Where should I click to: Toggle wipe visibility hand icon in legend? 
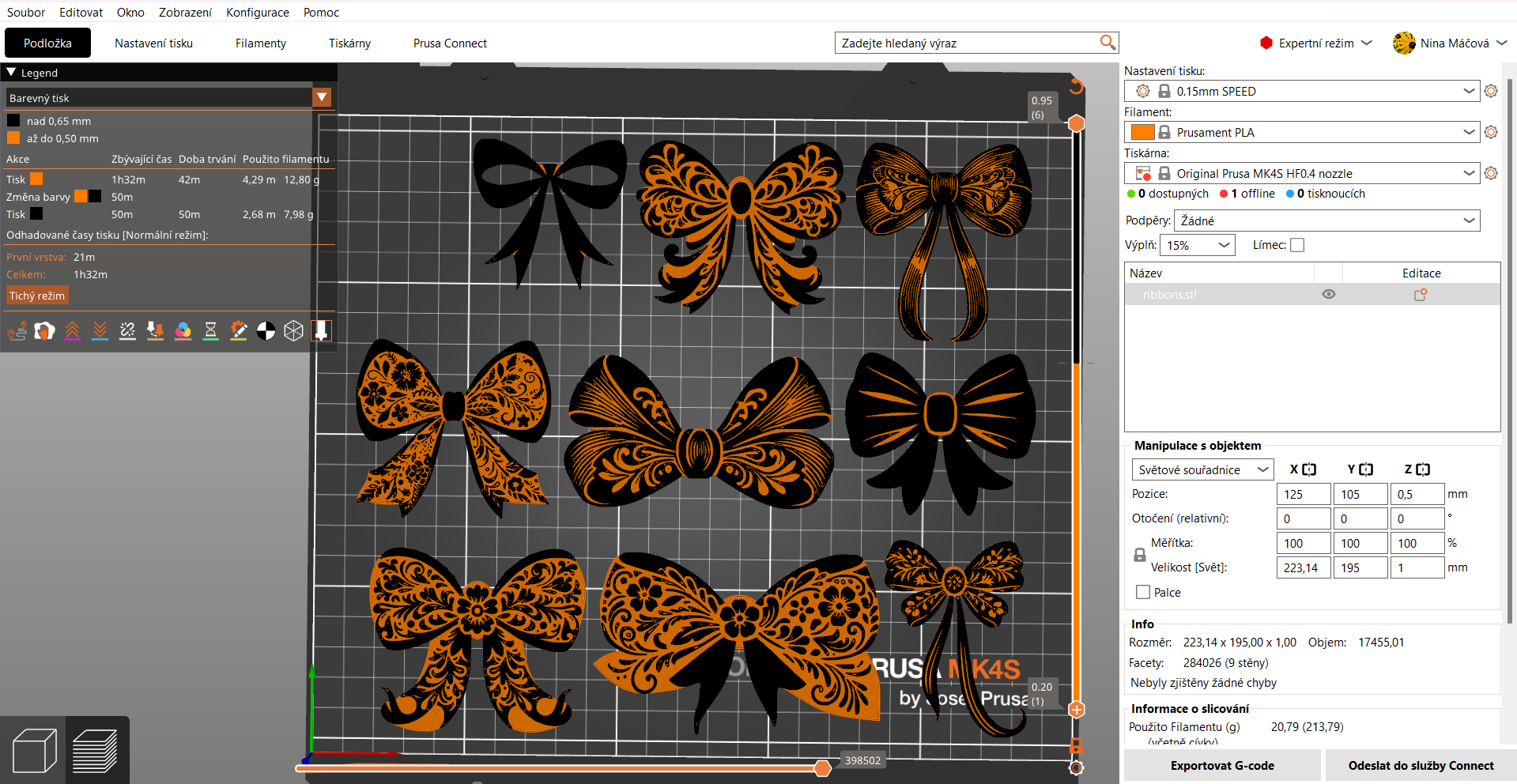[x=44, y=331]
